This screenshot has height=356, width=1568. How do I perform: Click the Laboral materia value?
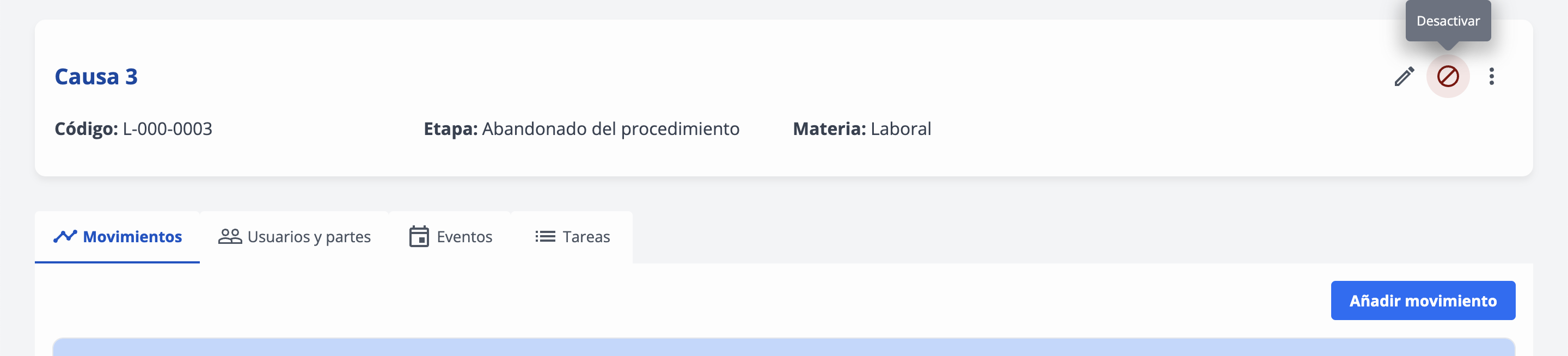pos(901,129)
